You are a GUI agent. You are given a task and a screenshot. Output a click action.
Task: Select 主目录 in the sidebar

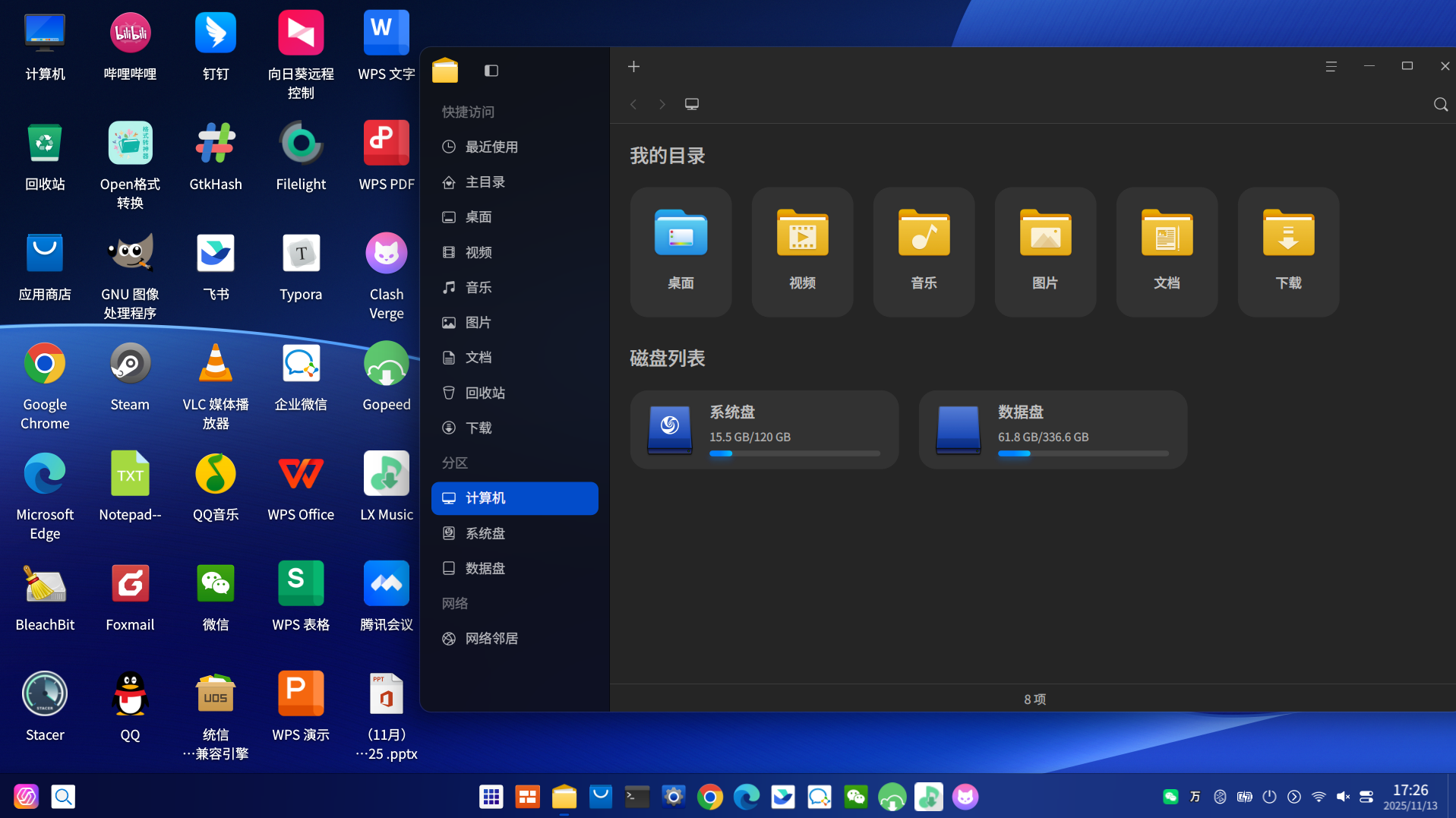click(515, 182)
